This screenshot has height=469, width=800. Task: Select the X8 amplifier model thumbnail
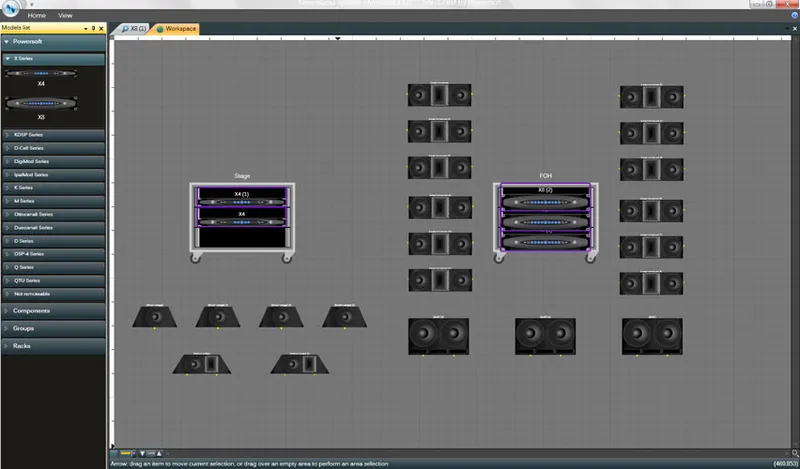tap(41, 104)
